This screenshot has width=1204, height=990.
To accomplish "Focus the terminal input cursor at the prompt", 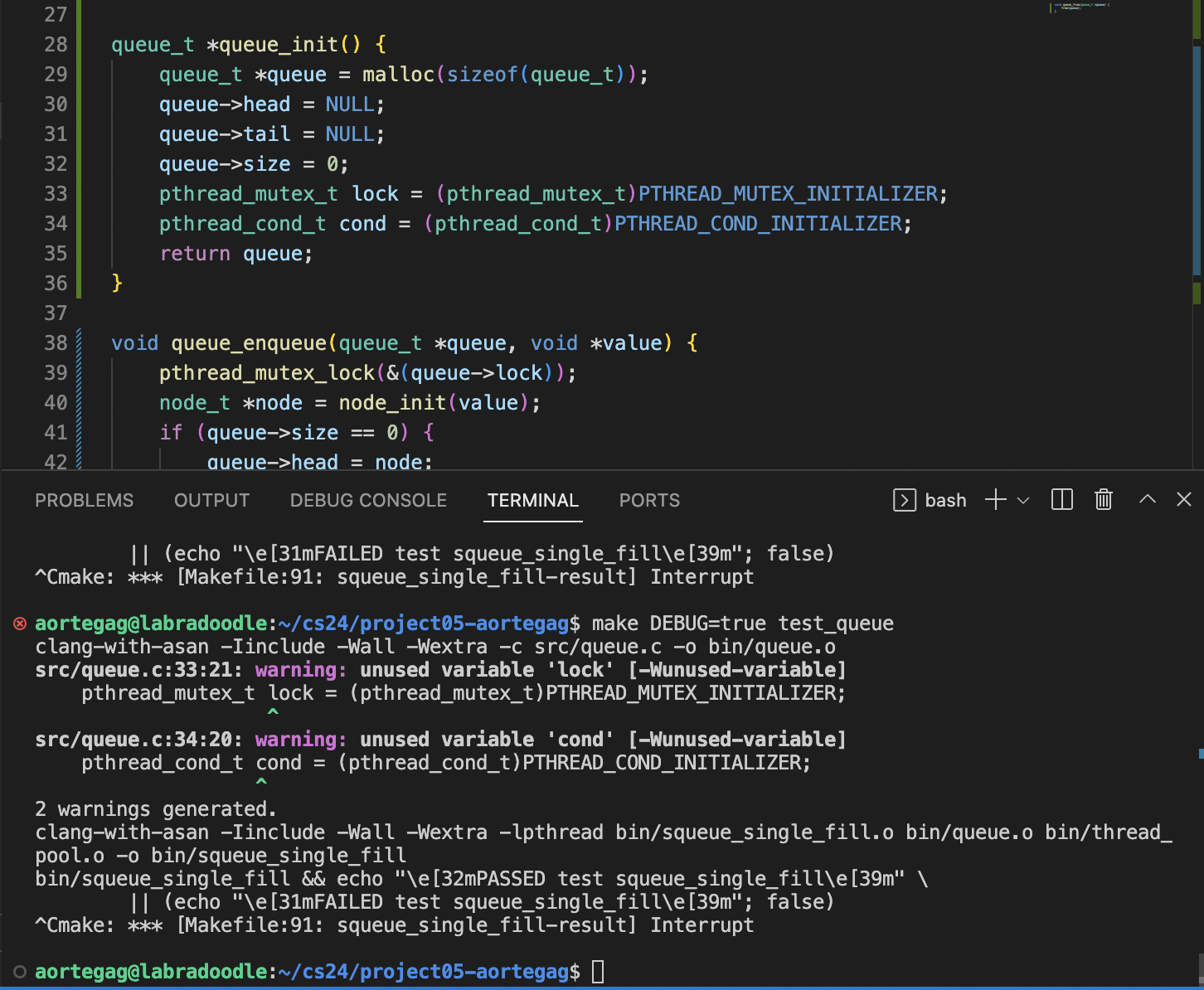I will click(598, 972).
